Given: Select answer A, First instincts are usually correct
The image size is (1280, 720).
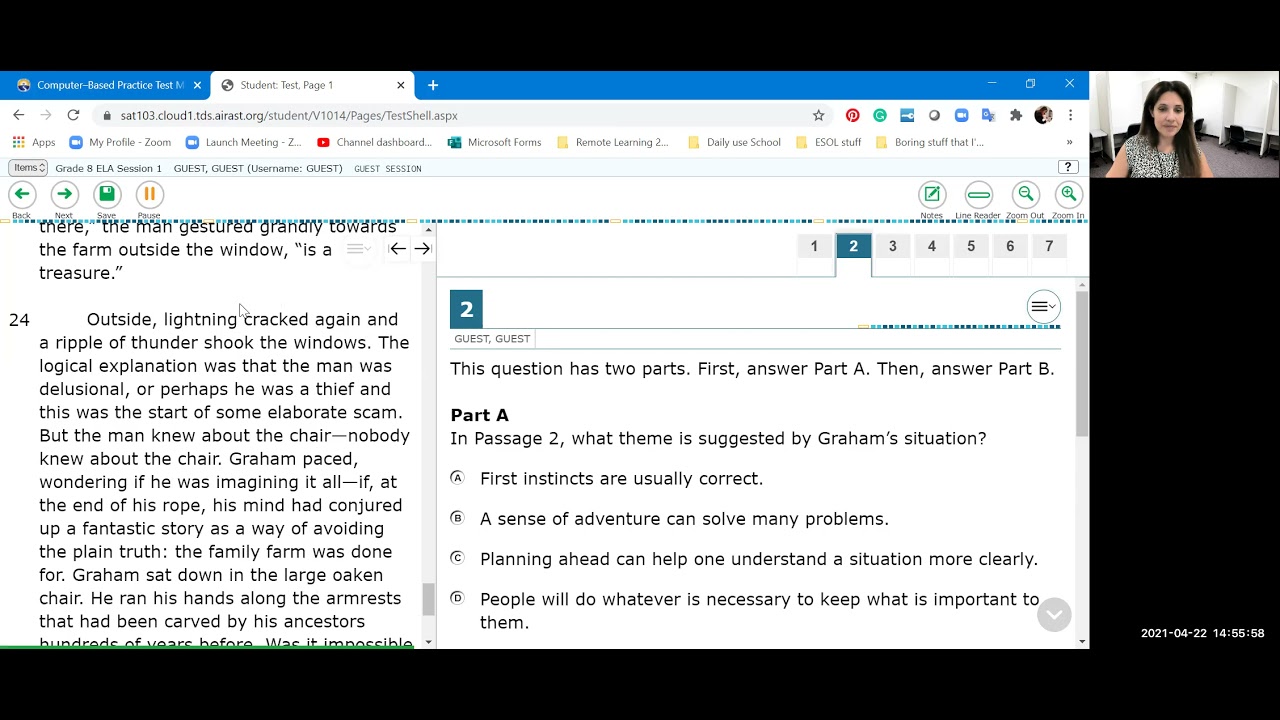Looking at the screenshot, I should [x=457, y=478].
